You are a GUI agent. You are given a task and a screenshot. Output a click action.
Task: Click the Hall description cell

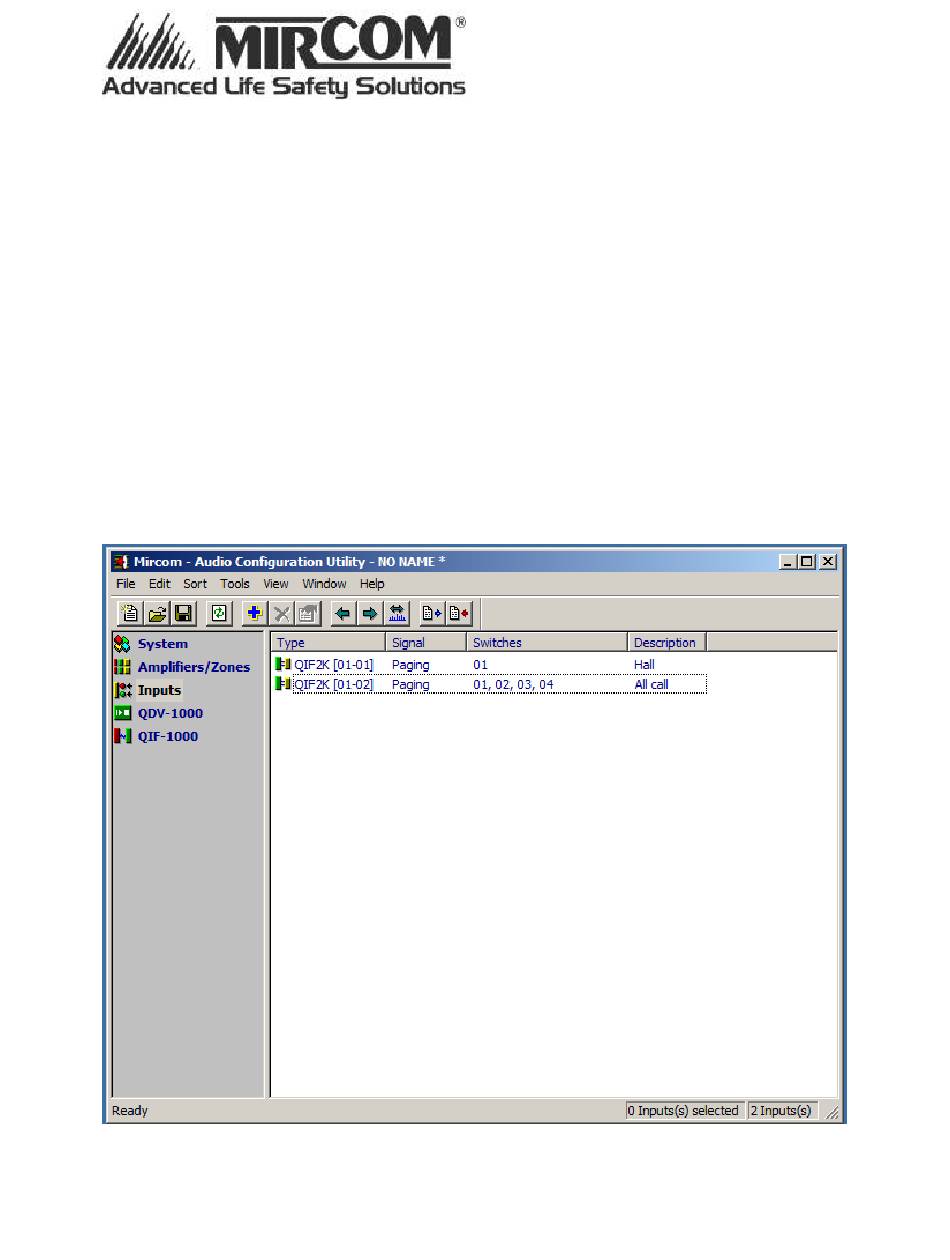click(644, 664)
